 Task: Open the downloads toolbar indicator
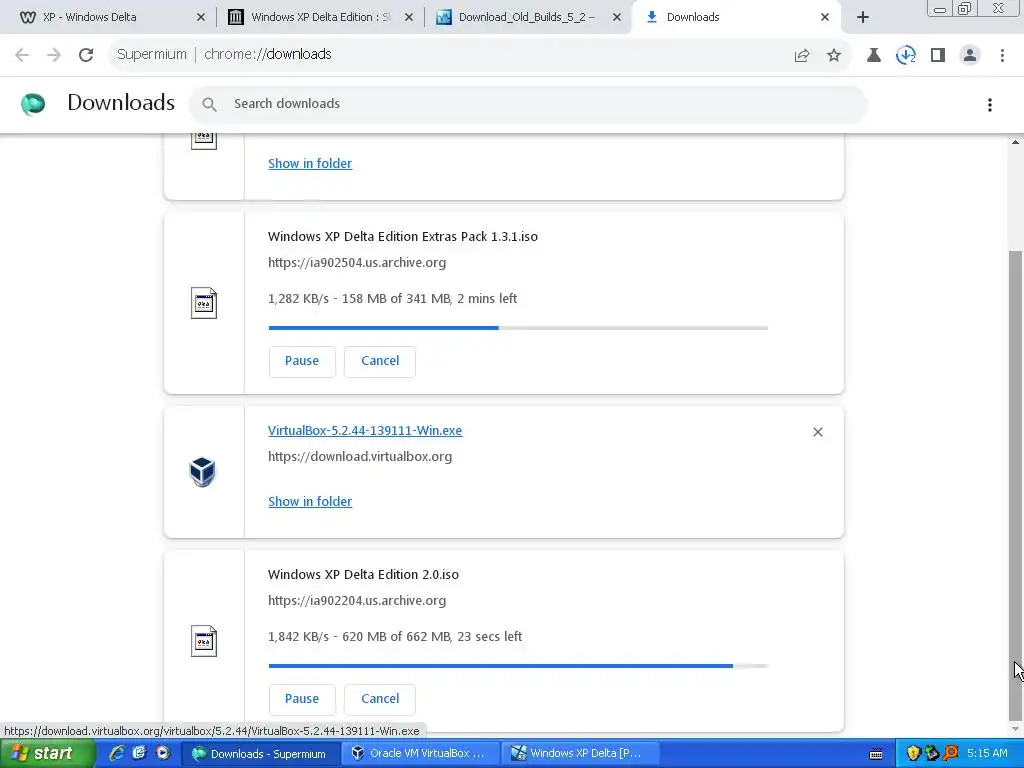[906, 56]
